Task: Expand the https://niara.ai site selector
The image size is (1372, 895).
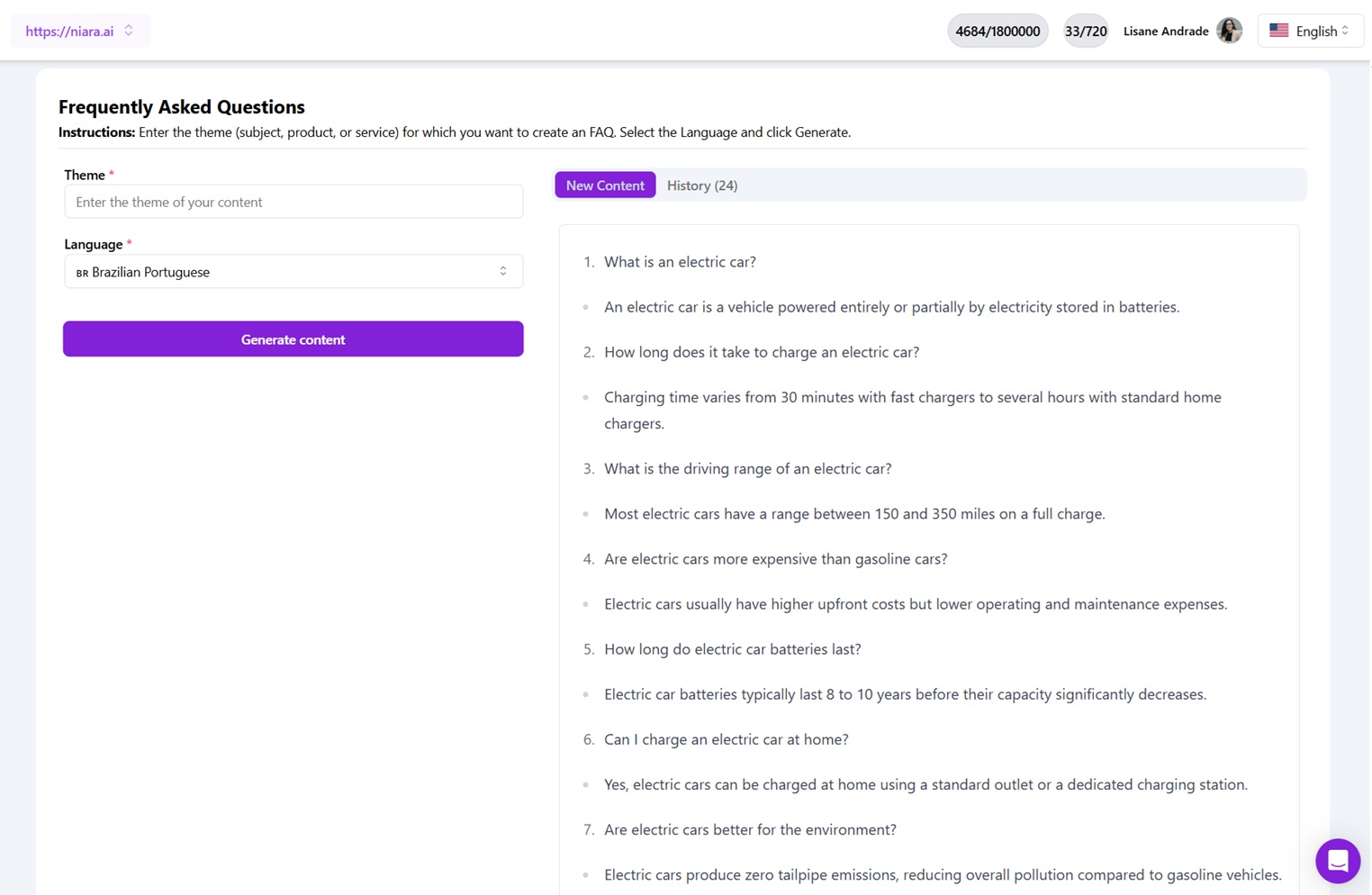Action: click(x=80, y=30)
